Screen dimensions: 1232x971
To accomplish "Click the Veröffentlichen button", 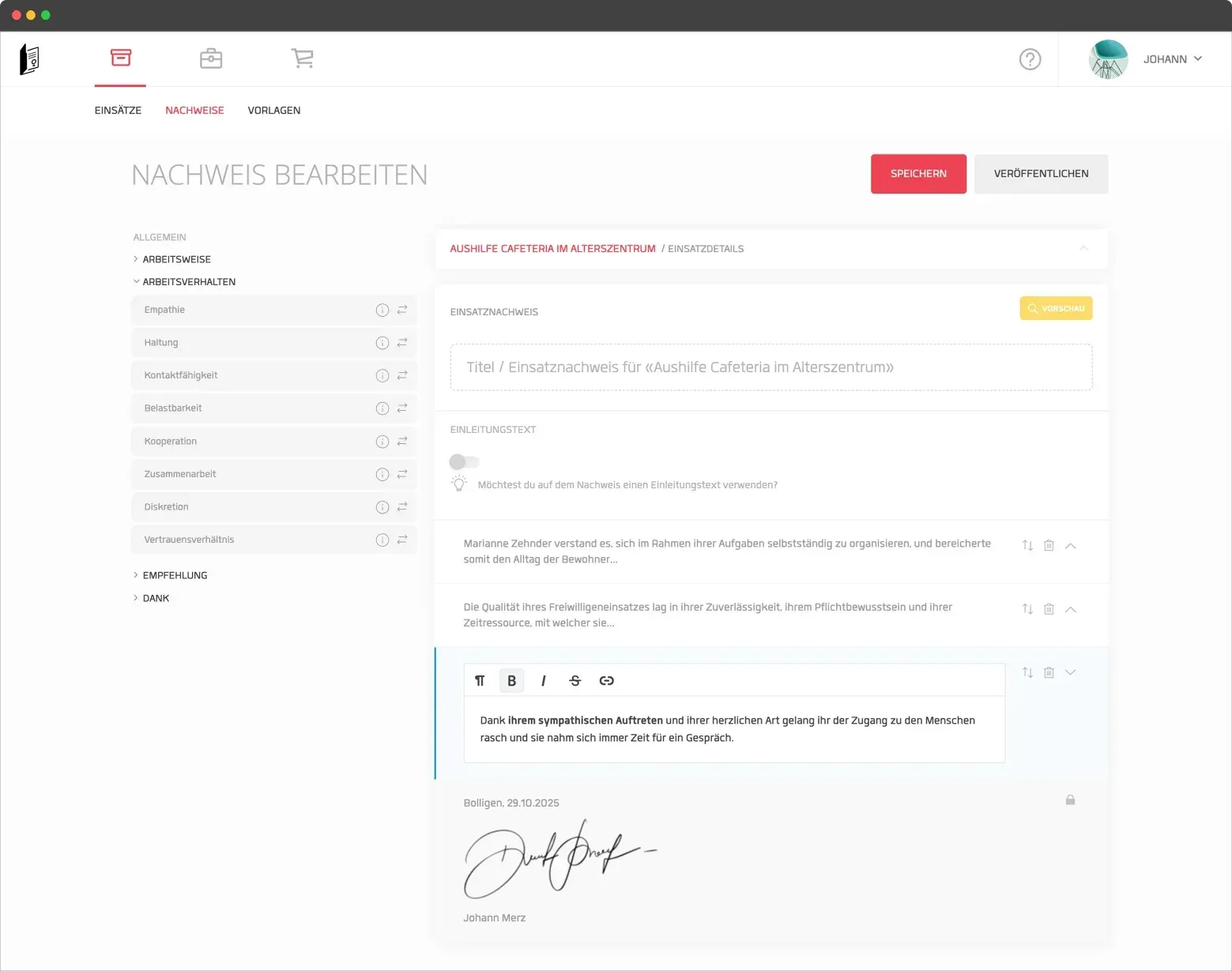I will click(x=1041, y=174).
